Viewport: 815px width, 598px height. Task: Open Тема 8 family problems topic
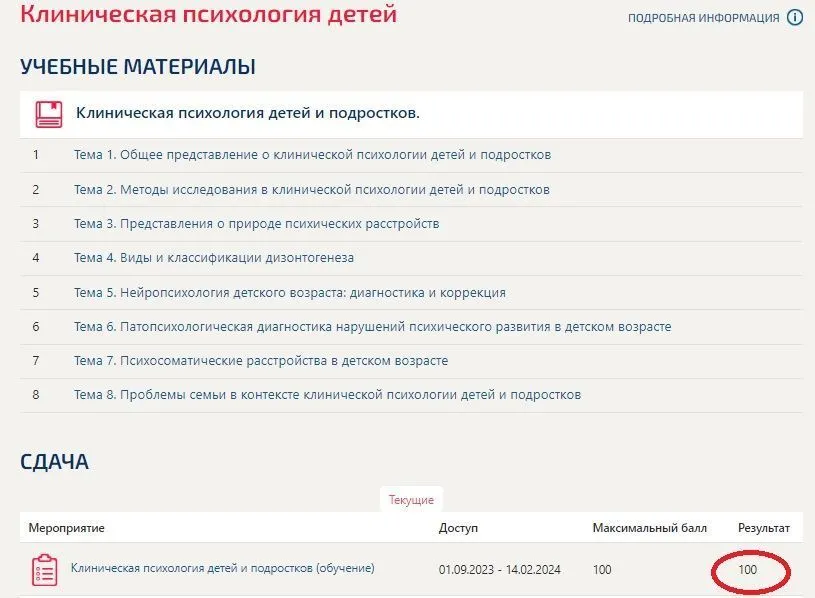(327, 395)
